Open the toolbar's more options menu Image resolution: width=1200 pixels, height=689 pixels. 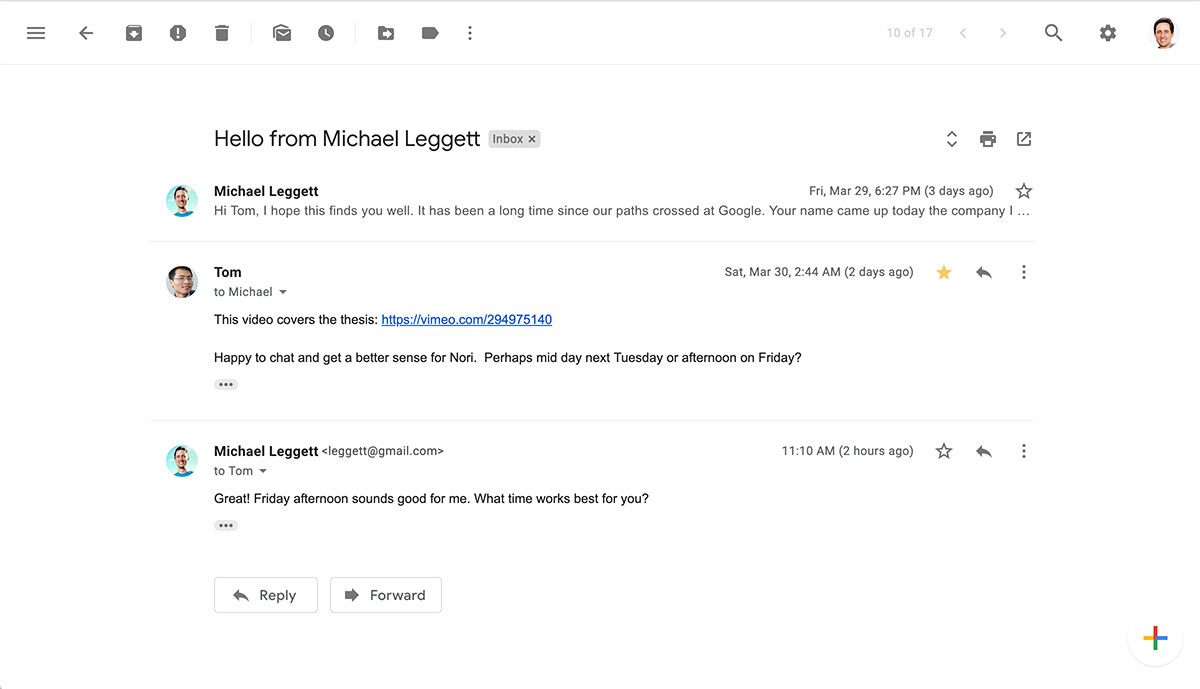tap(470, 32)
